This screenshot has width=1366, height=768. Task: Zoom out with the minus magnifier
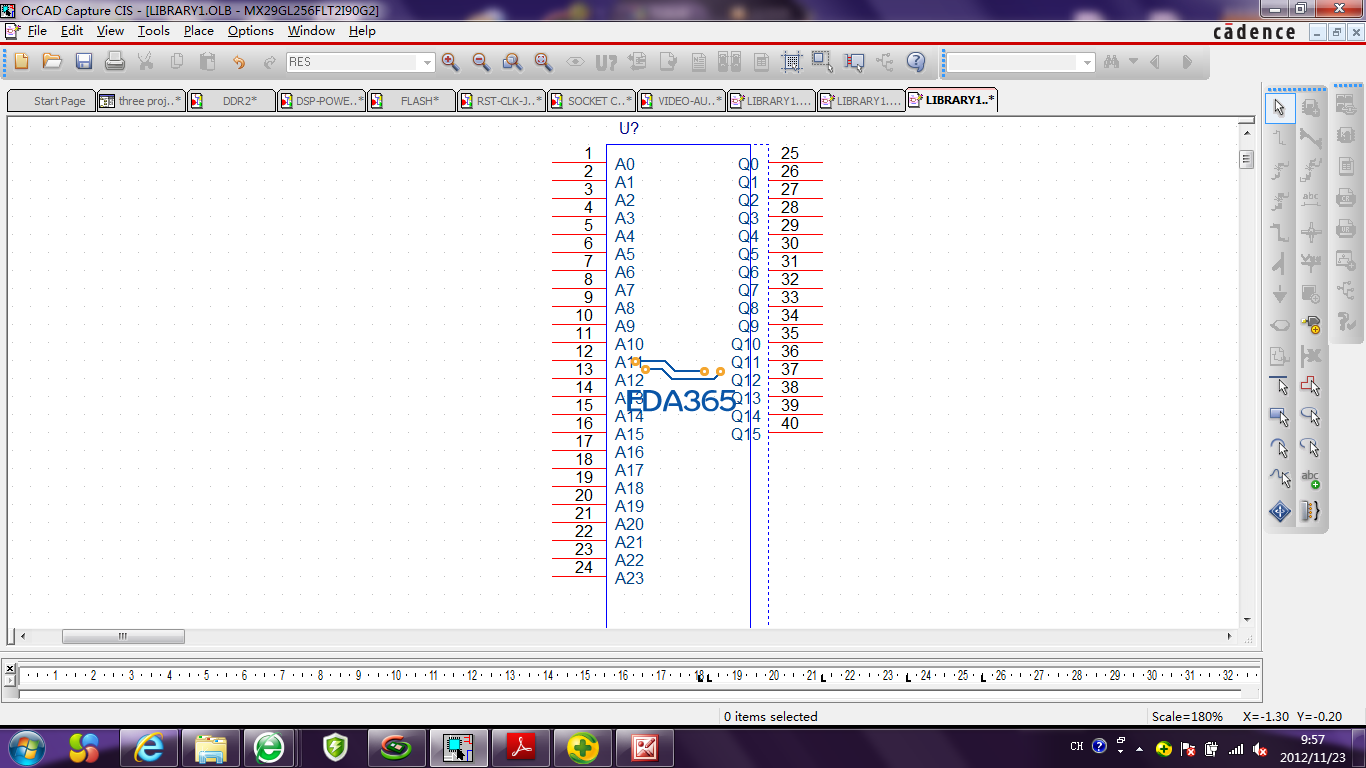coord(481,62)
